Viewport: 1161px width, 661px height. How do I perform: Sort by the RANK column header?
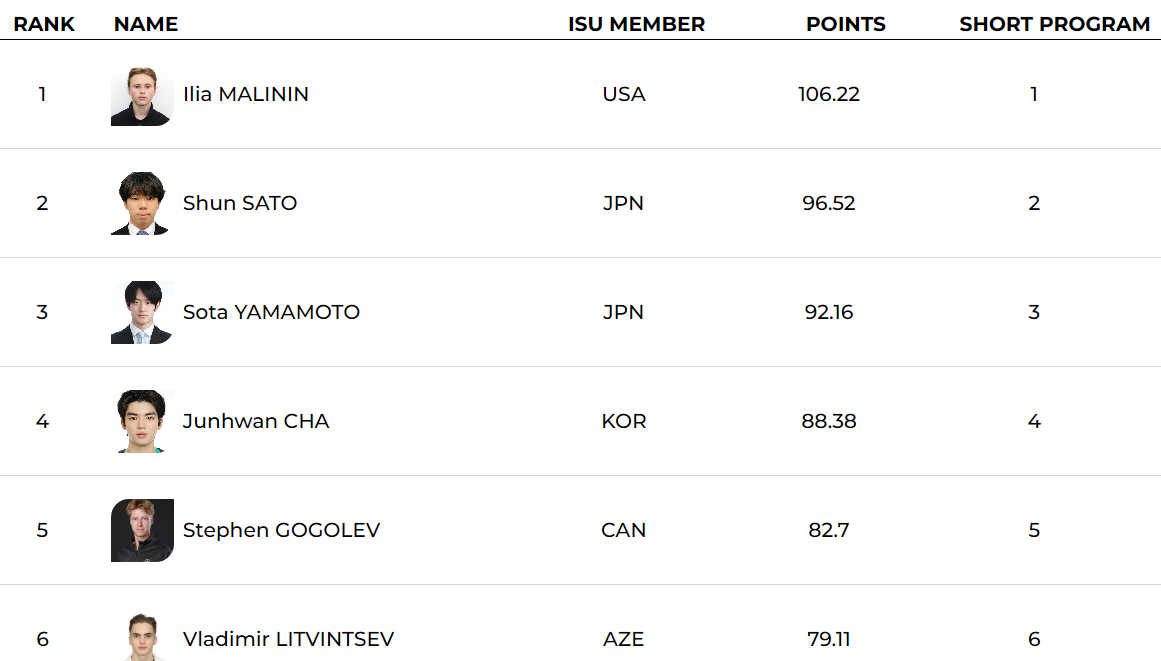(x=44, y=24)
